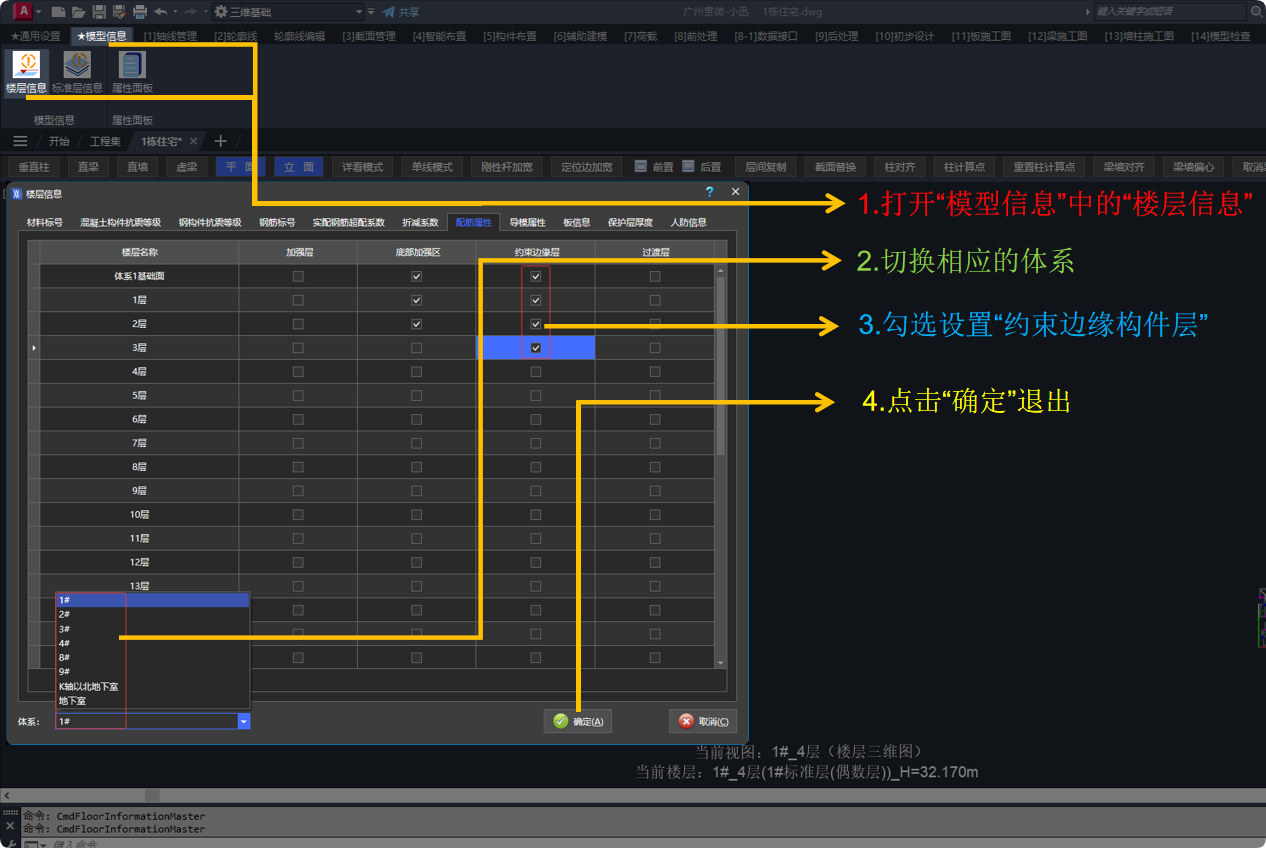This screenshot has height=848, width=1266.
Task: Uncheck 约束边缘层 for 3层 row
Action: (x=536, y=348)
